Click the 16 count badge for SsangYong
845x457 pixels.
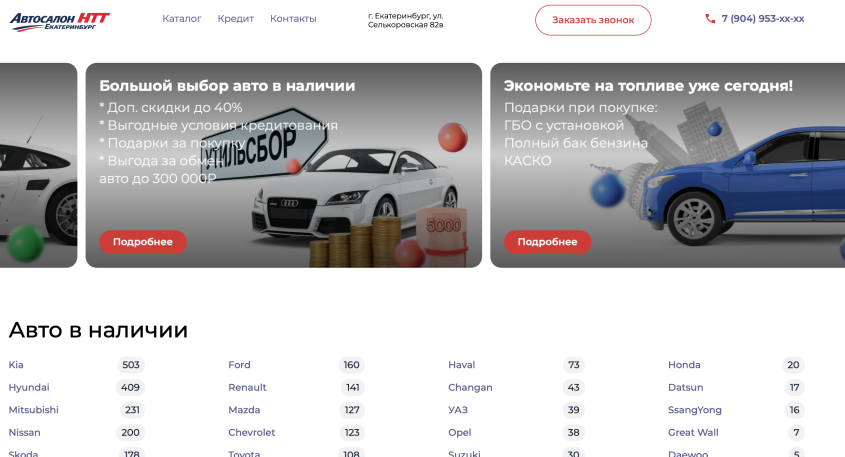794,410
